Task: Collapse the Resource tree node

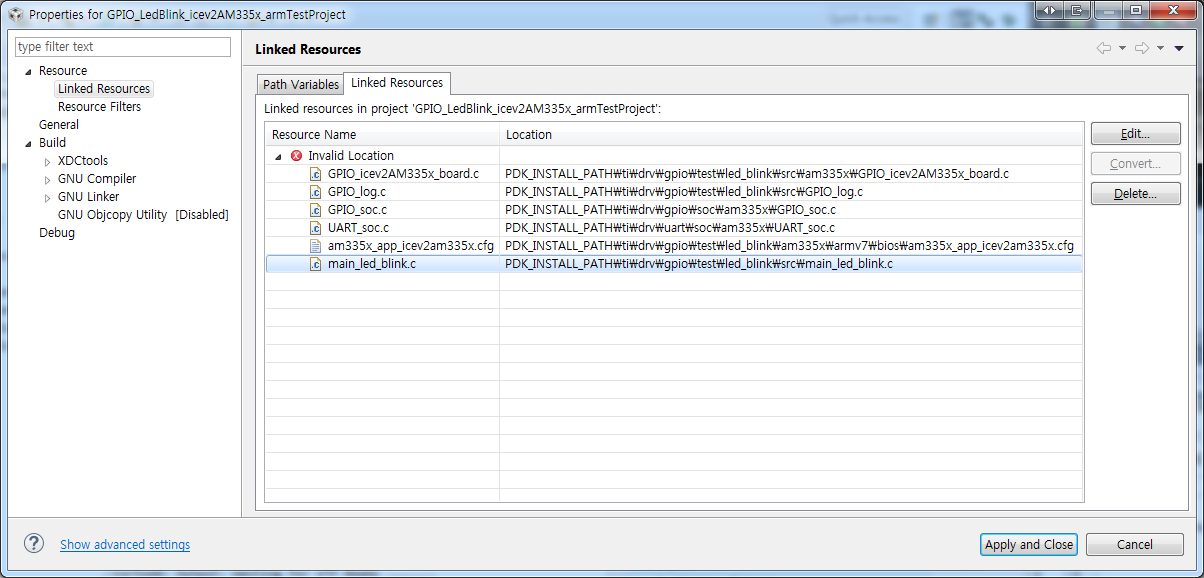Action: tap(28, 71)
